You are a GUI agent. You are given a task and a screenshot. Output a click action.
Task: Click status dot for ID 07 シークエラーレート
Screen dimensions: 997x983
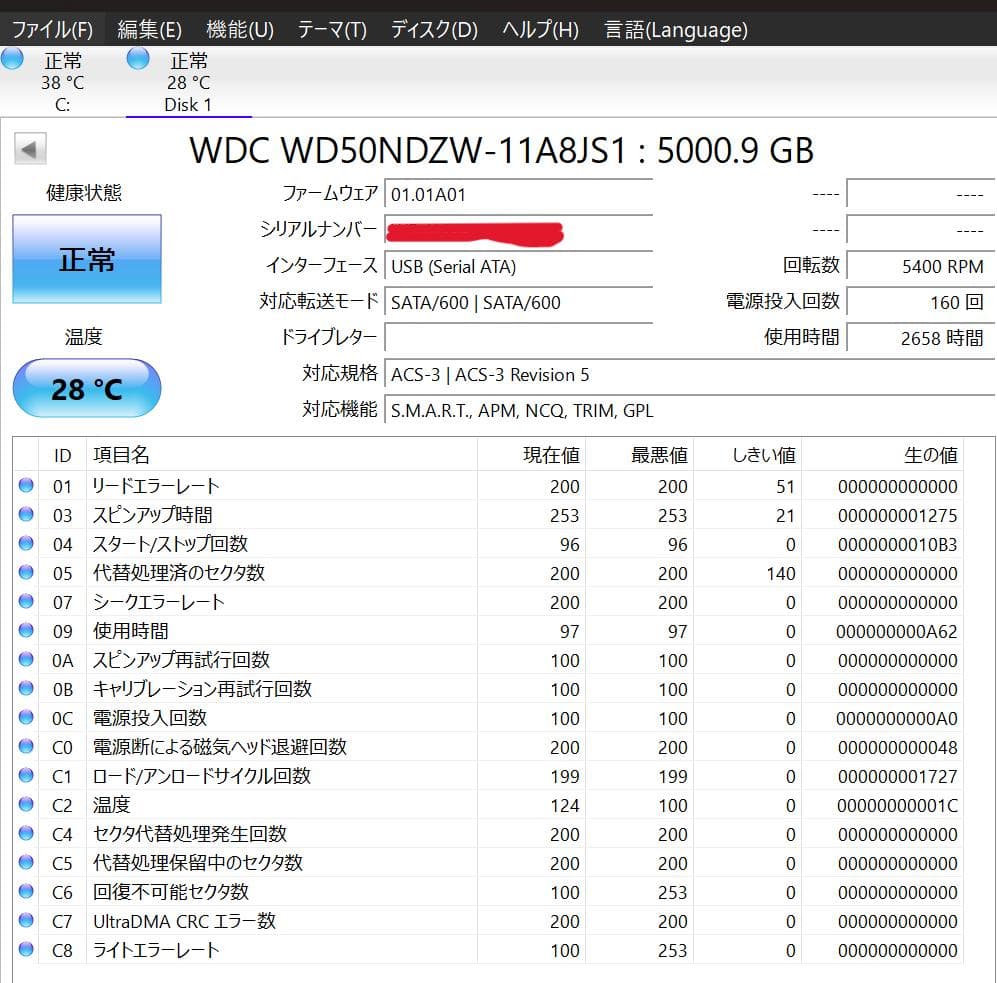click(26, 601)
